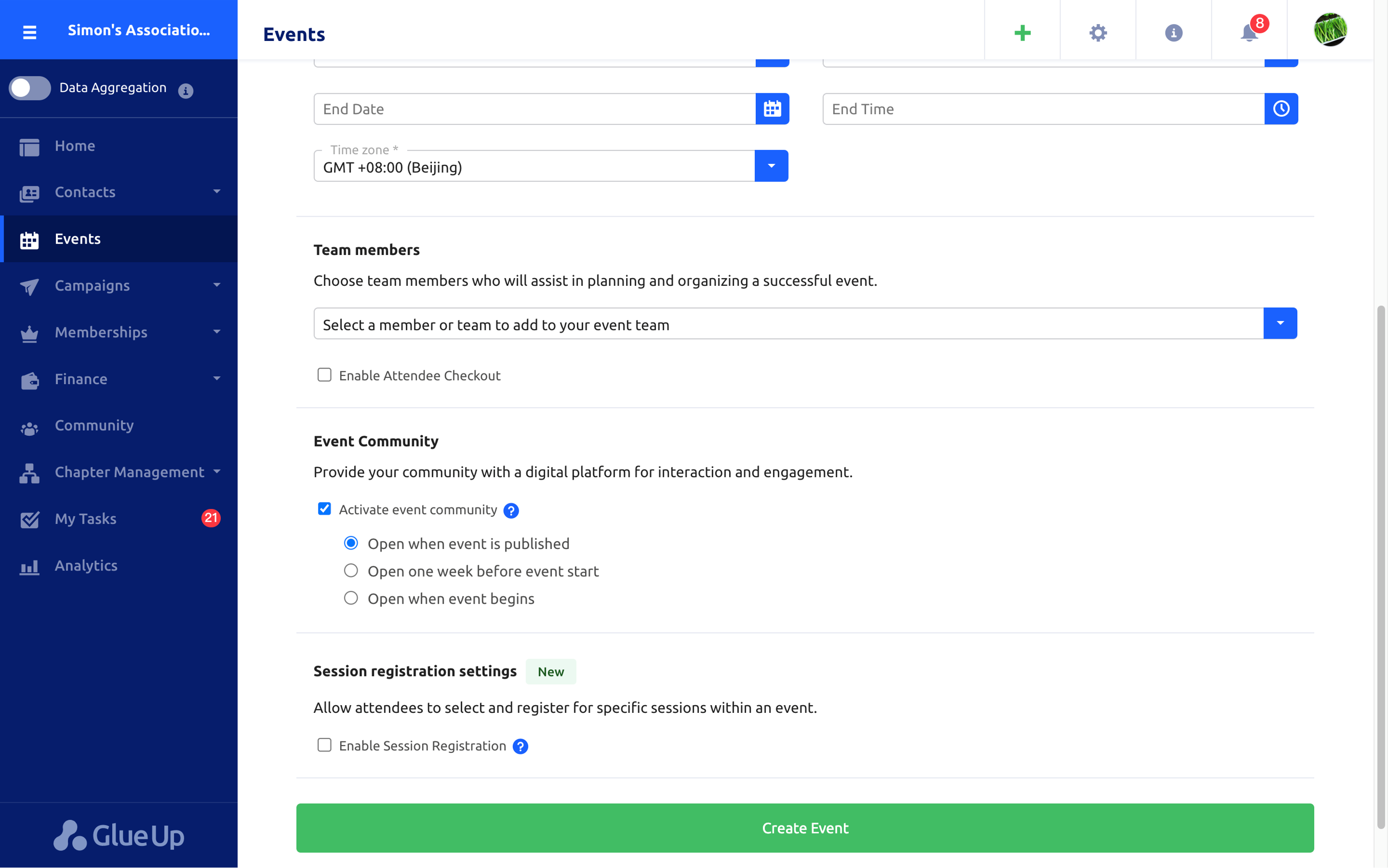Expand the team member selector dropdown

(1280, 323)
